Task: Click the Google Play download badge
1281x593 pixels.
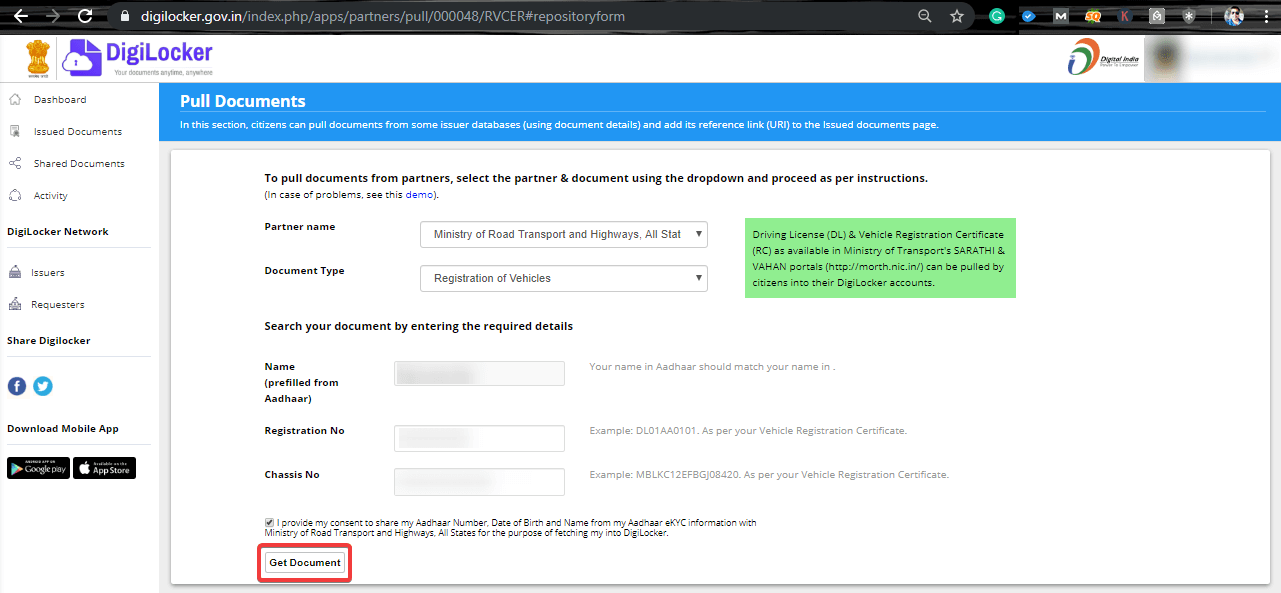Action: [38, 467]
